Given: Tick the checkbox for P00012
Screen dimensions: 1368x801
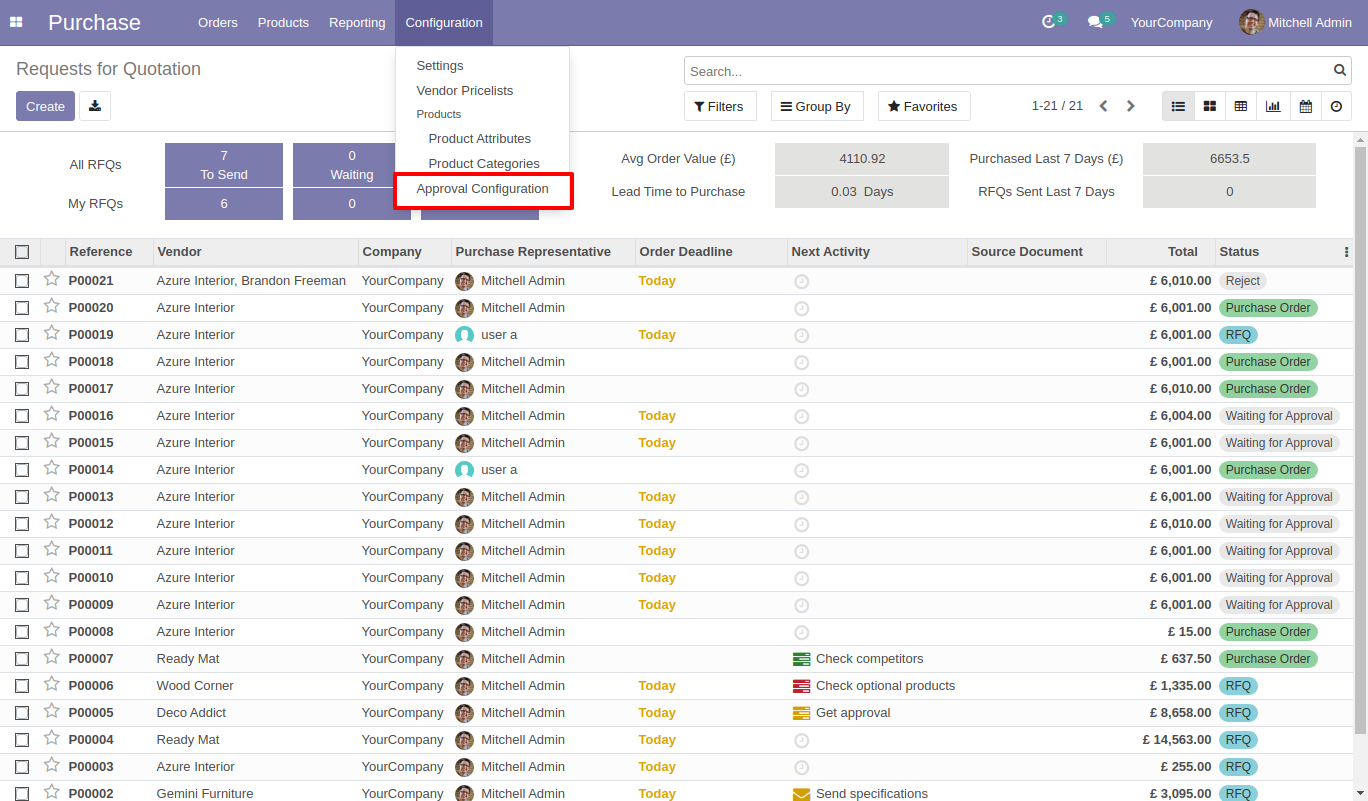Looking at the screenshot, I should tap(22, 524).
